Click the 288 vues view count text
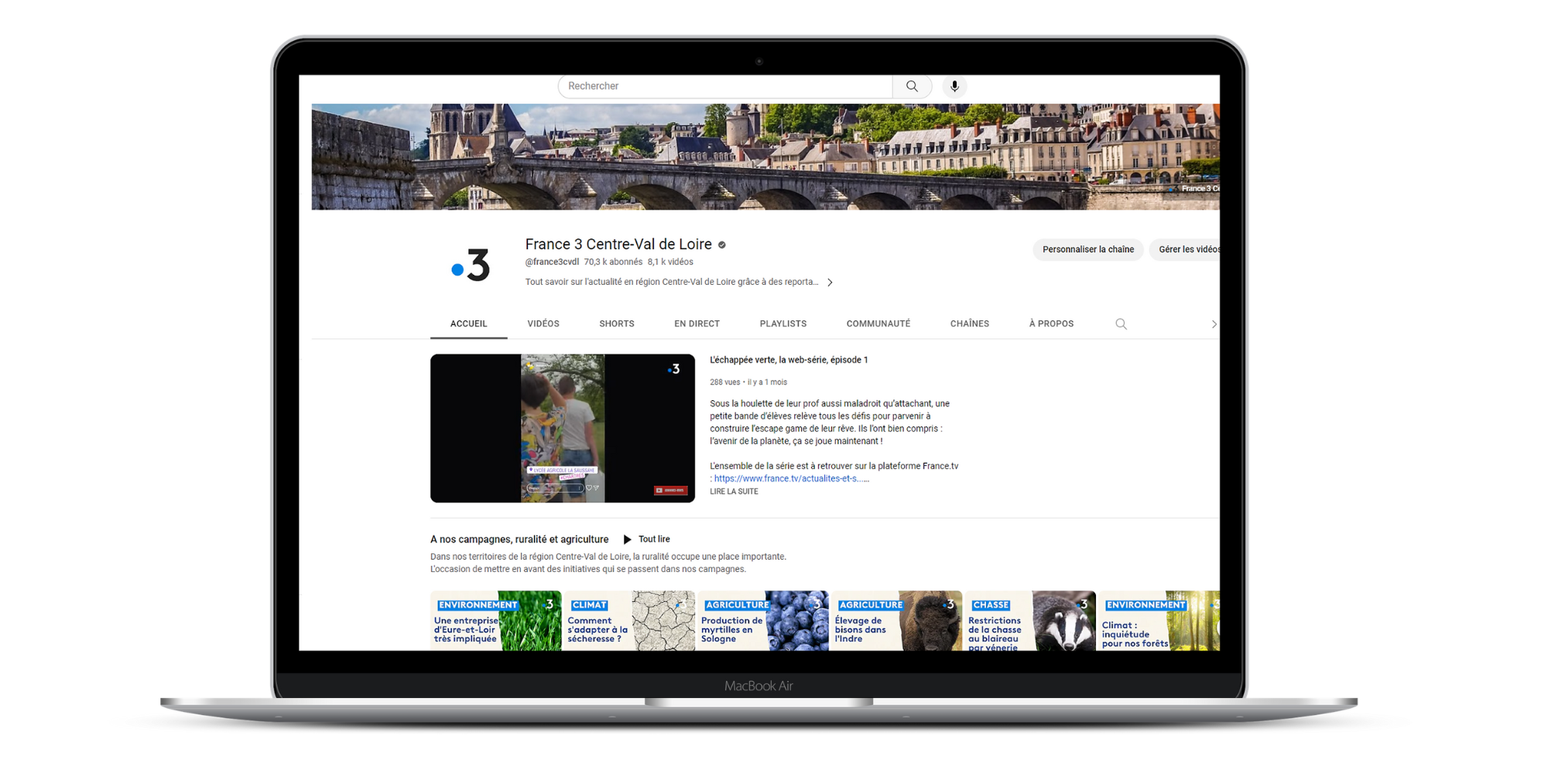 (724, 382)
